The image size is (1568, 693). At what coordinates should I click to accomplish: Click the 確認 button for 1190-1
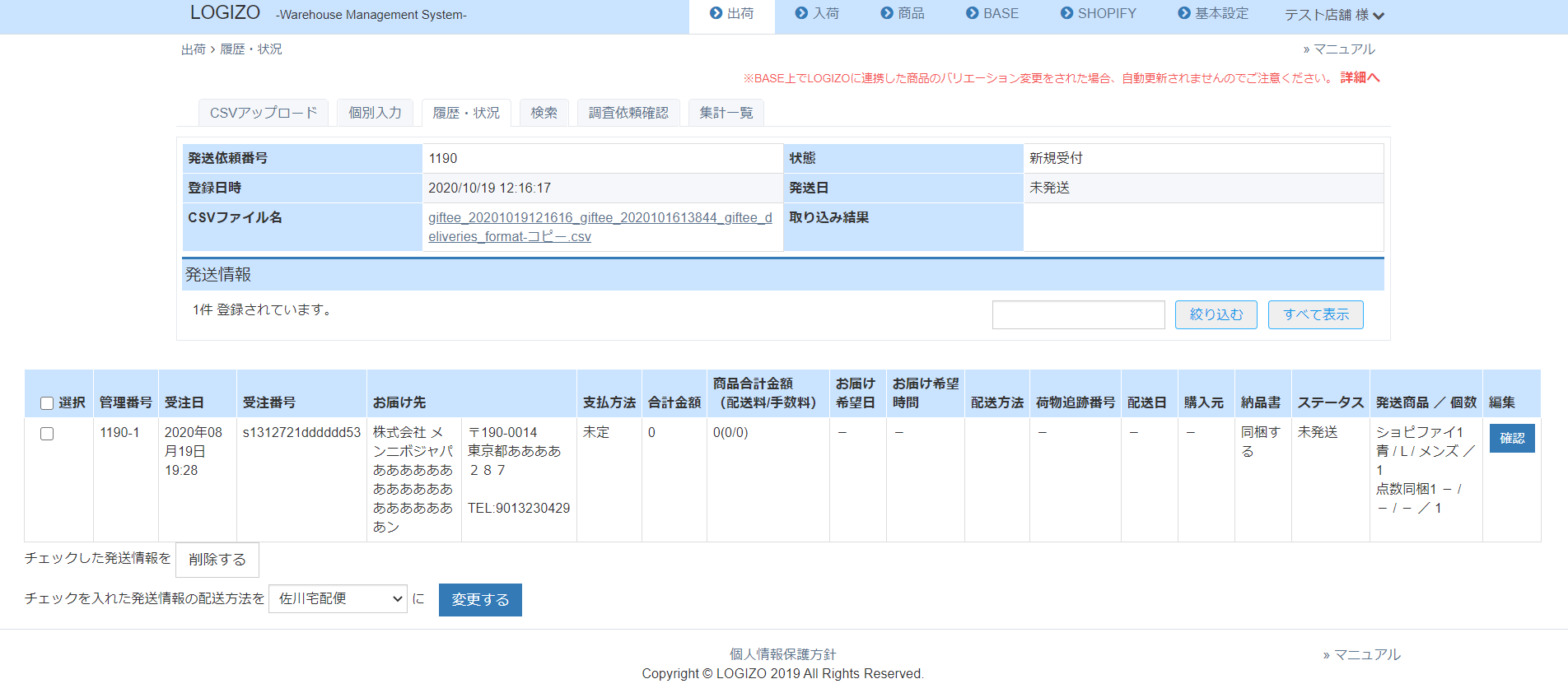(1512, 438)
